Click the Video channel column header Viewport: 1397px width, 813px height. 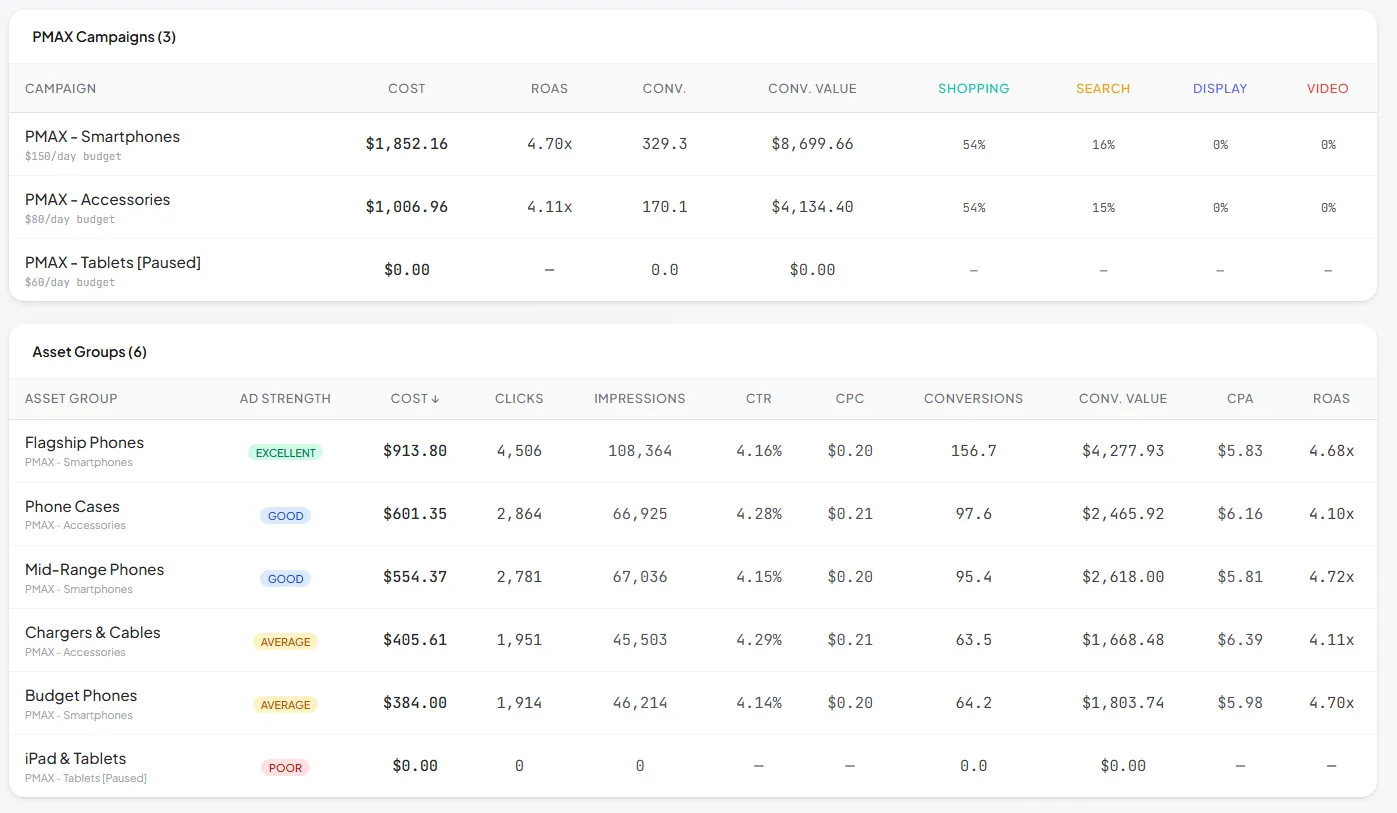point(1328,88)
